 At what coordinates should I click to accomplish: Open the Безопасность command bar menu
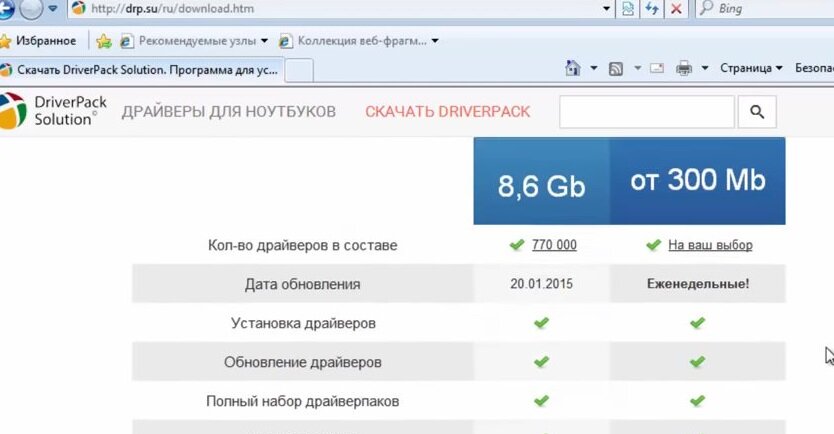pos(814,68)
